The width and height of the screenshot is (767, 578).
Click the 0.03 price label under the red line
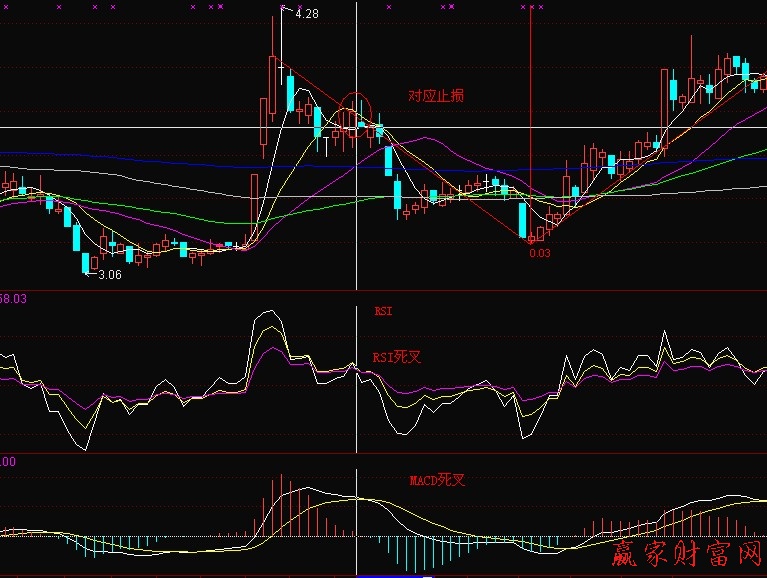[x=540, y=253]
